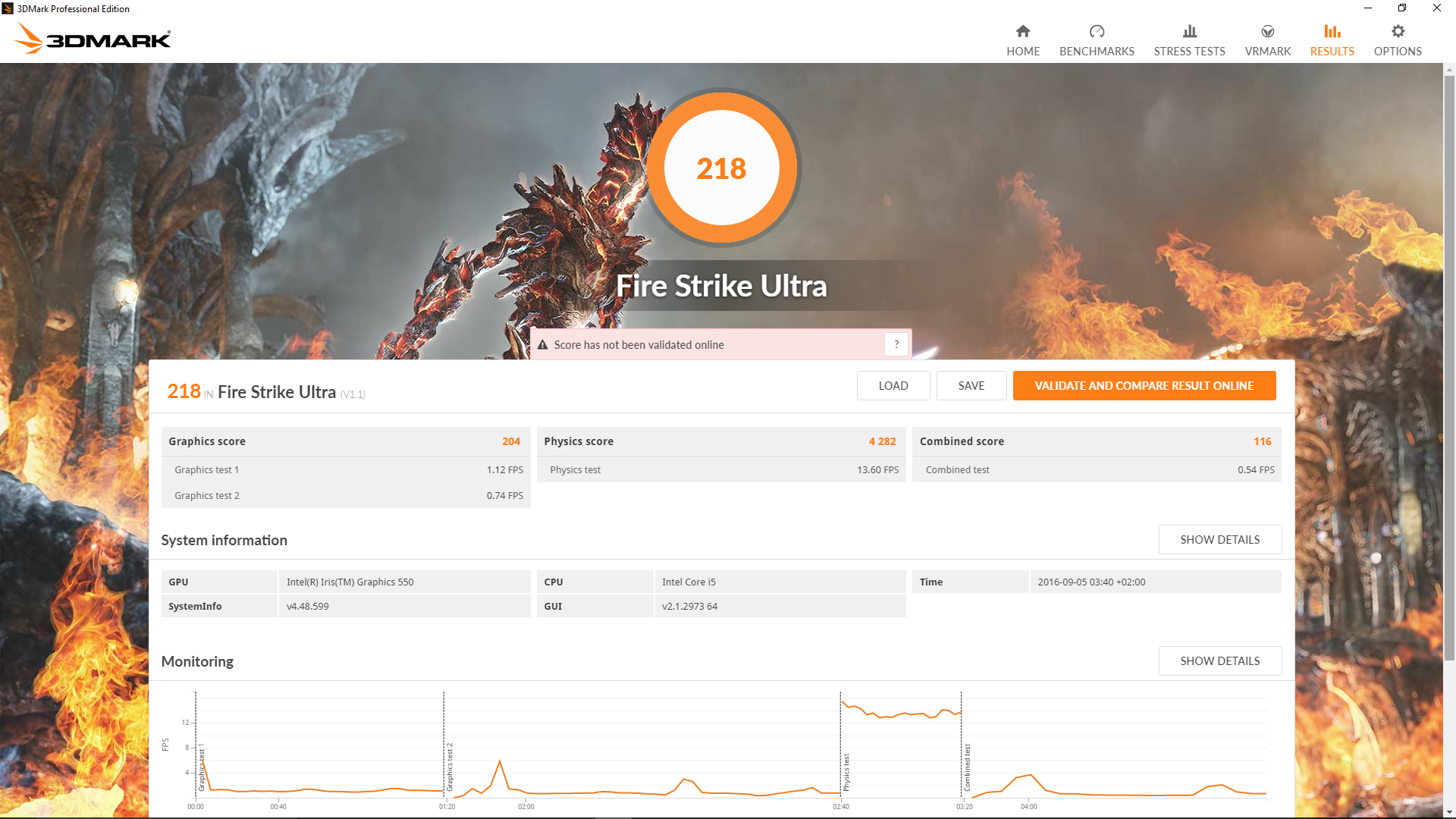This screenshot has width=1456, height=819.
Task: Validate and compare result online
Action: pyautogui.click(x=1144, y=385)
